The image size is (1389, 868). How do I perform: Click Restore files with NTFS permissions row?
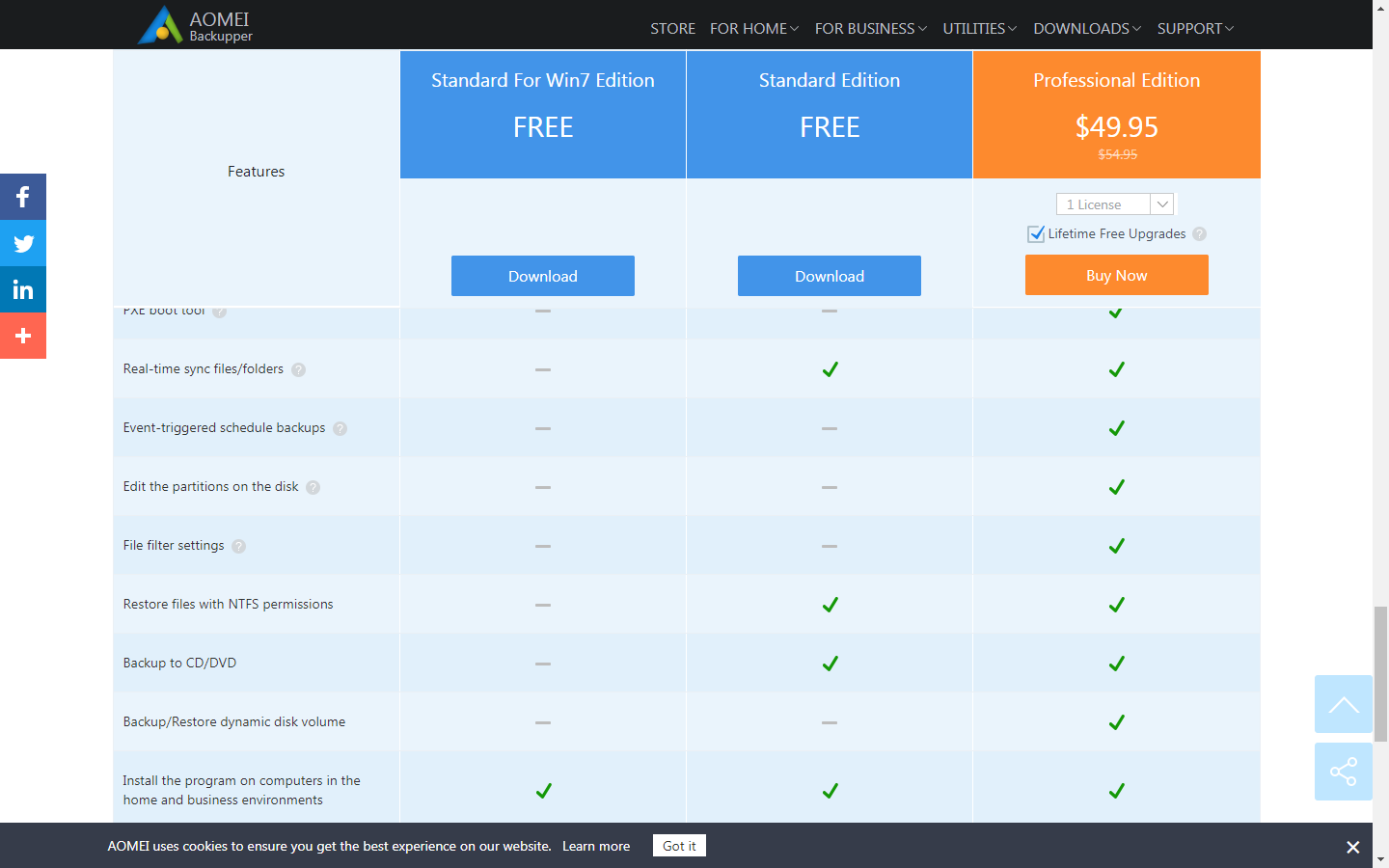687,605
